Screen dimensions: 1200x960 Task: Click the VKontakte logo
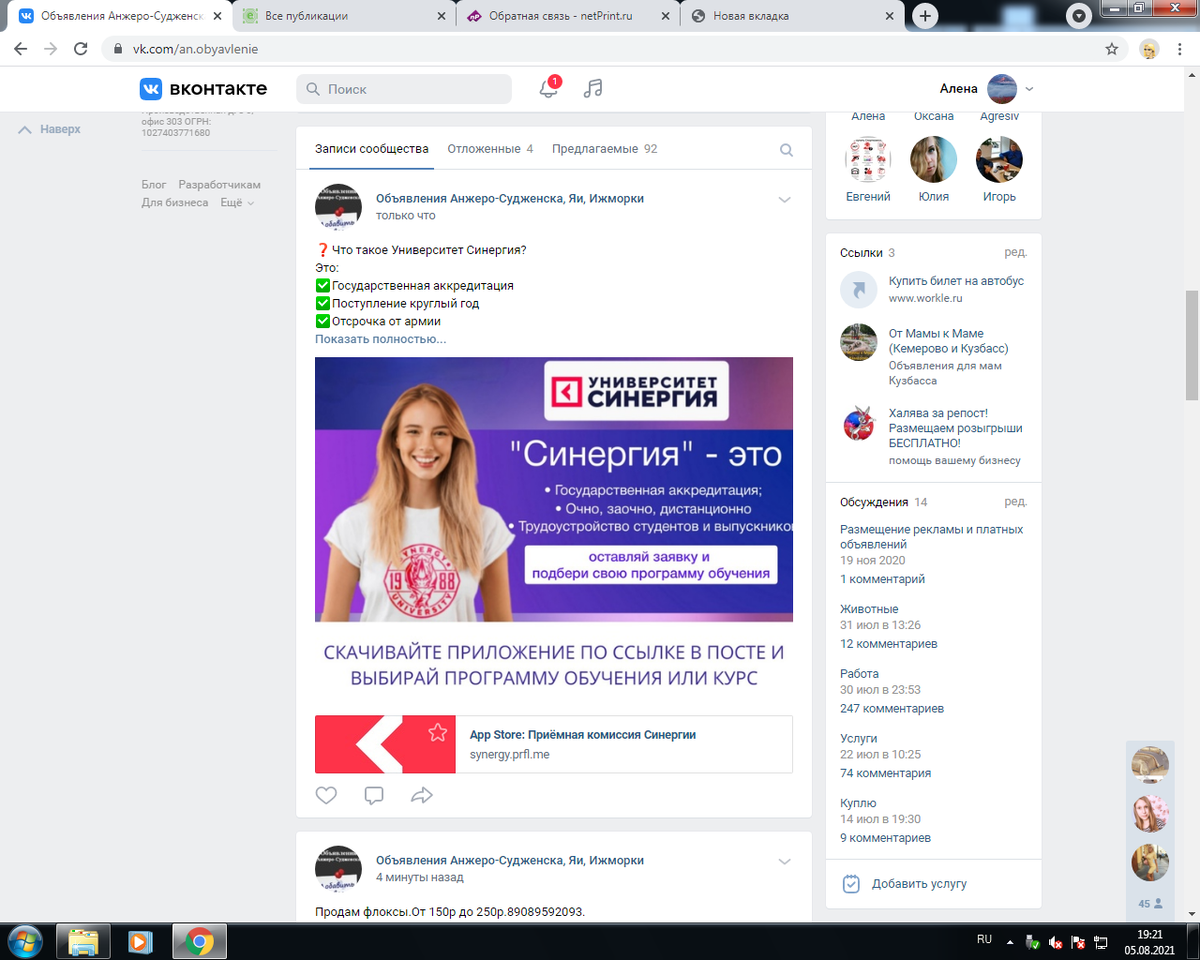(203, 89)
